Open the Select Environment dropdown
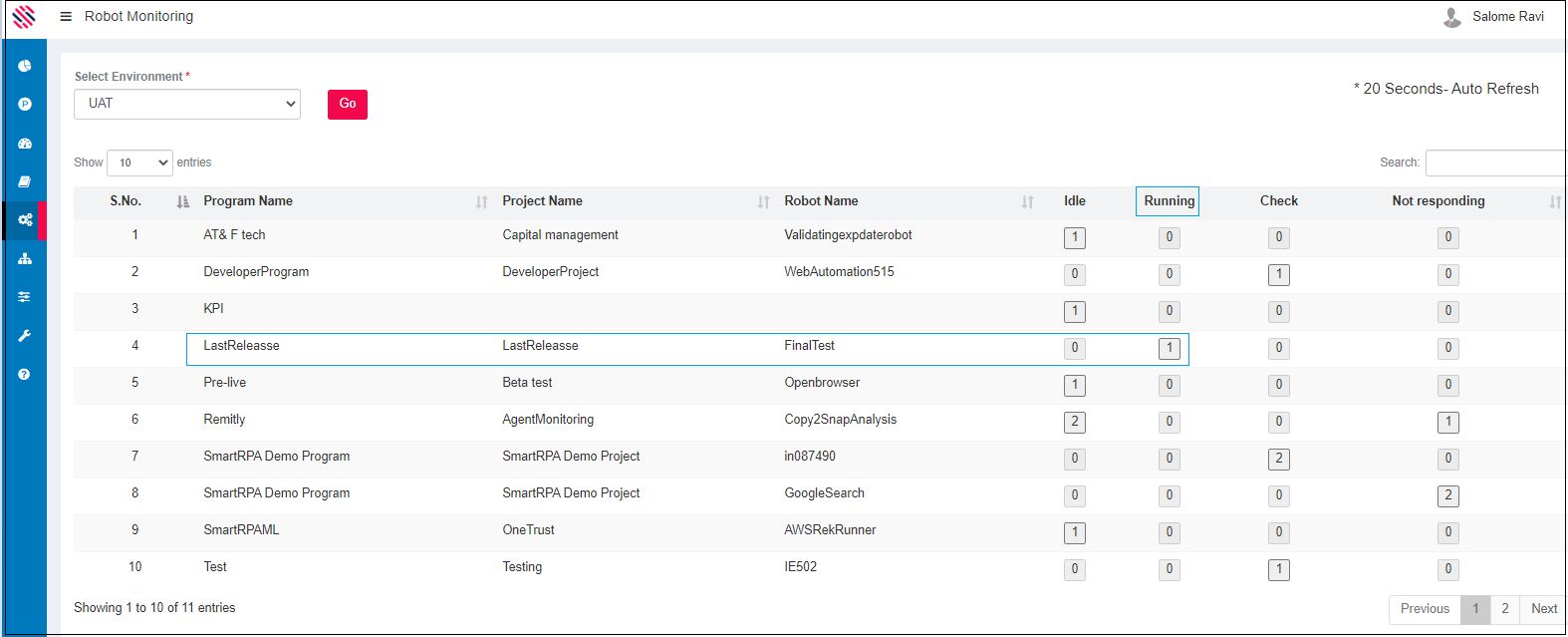This screenshot has height=637, width=1568. click(x=187, y=104)
